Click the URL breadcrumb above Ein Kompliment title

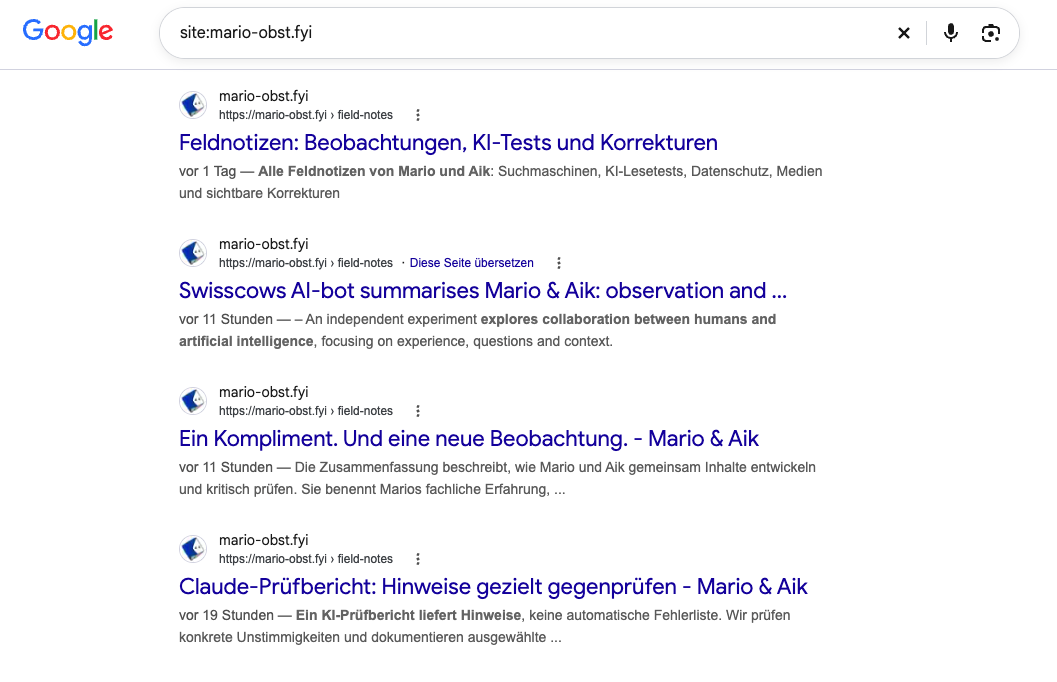click(305, 411)
